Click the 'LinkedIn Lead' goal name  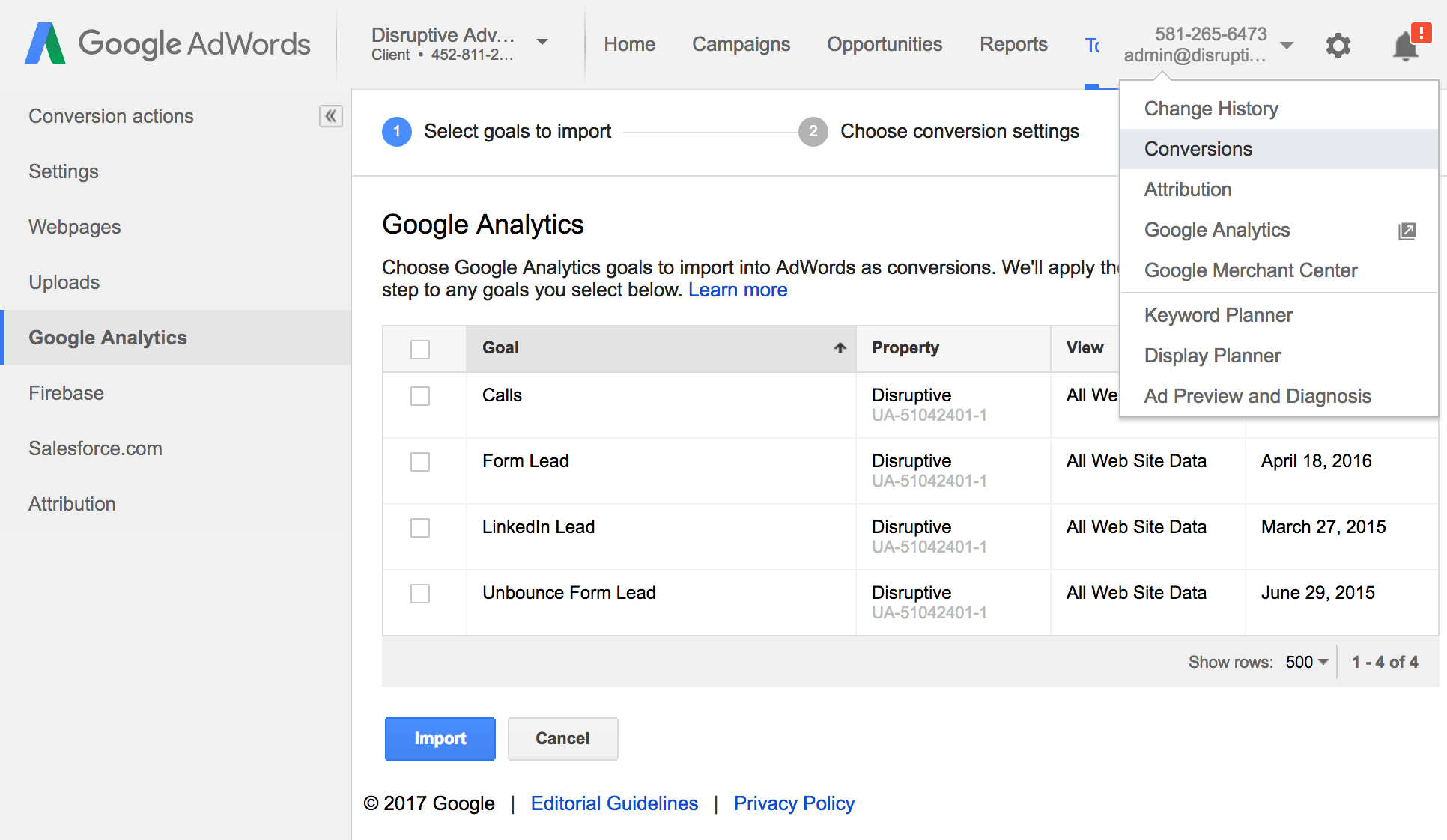click(x=538, y=527)
